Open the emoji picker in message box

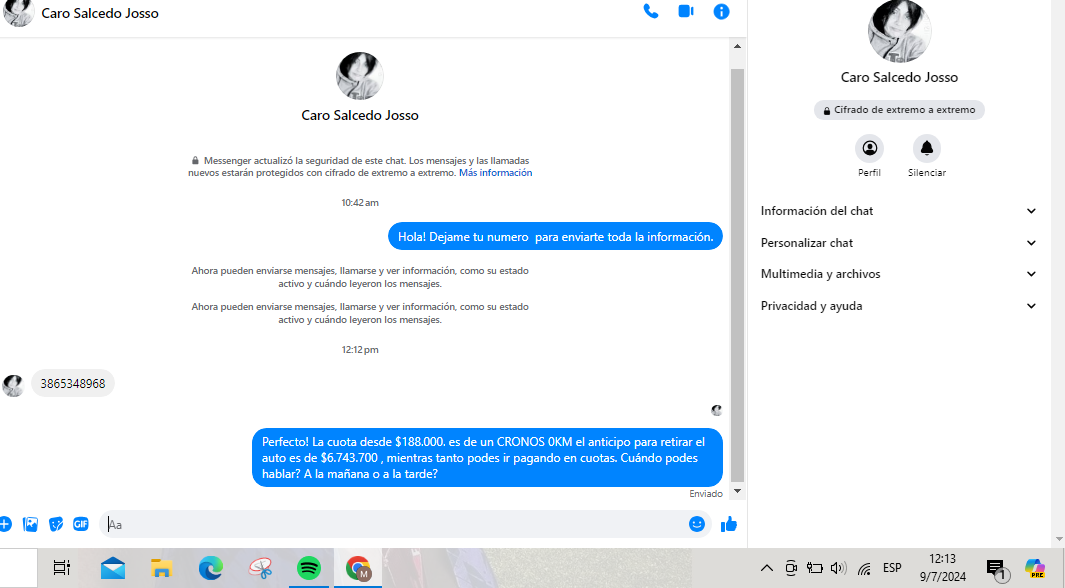(697, 524)
